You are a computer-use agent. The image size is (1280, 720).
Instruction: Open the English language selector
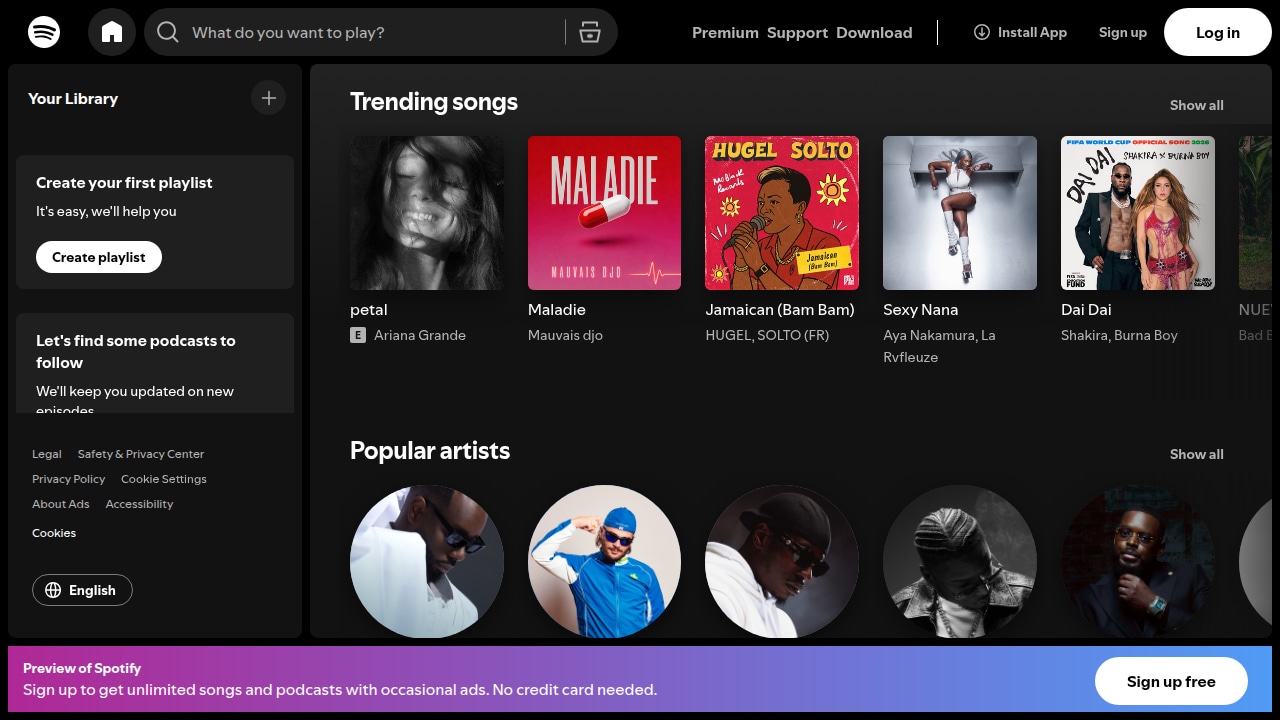click(82, 590)
